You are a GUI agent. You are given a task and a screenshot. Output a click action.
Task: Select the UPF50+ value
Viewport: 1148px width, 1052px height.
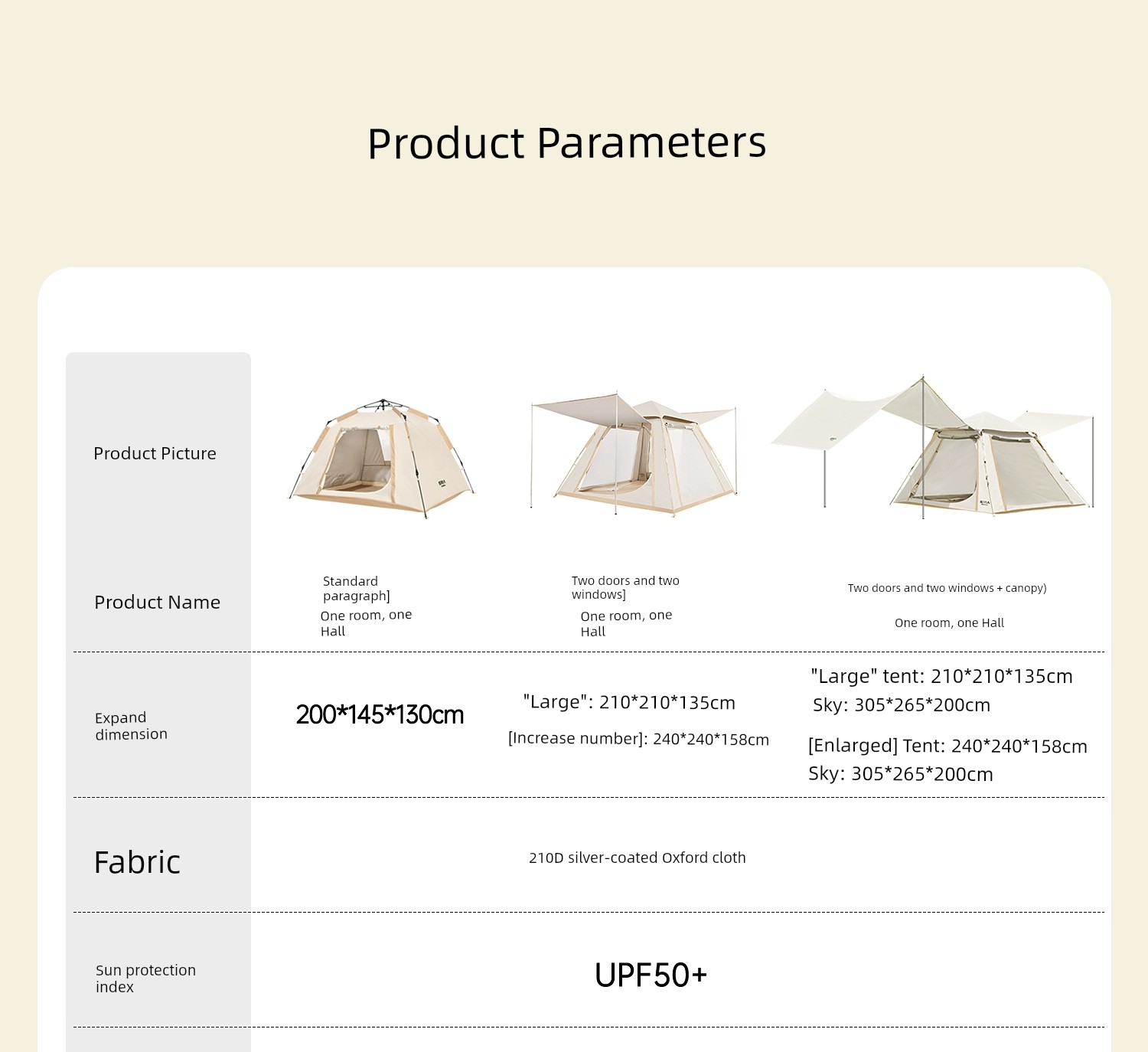pos(651,975)
